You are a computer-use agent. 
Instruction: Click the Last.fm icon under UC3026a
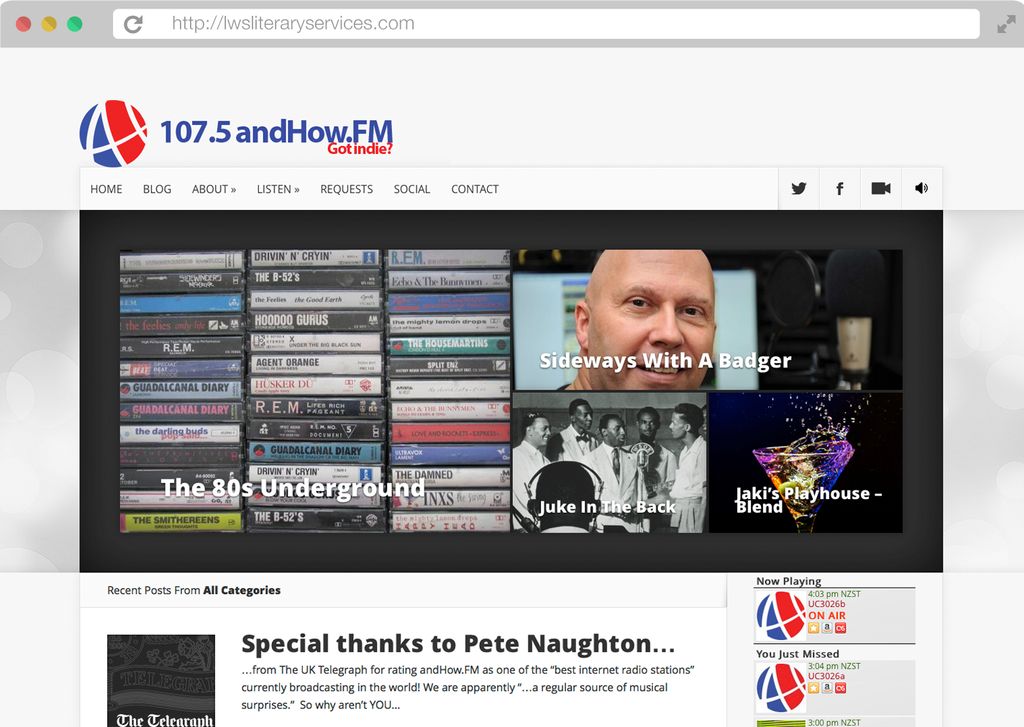[x=840, y=687]
